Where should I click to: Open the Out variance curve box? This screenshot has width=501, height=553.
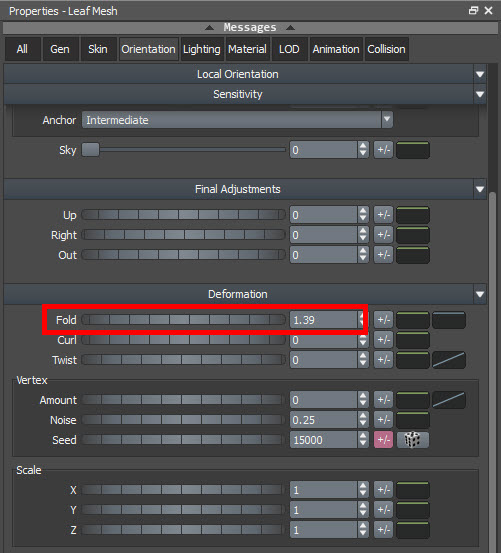[413, 255]
